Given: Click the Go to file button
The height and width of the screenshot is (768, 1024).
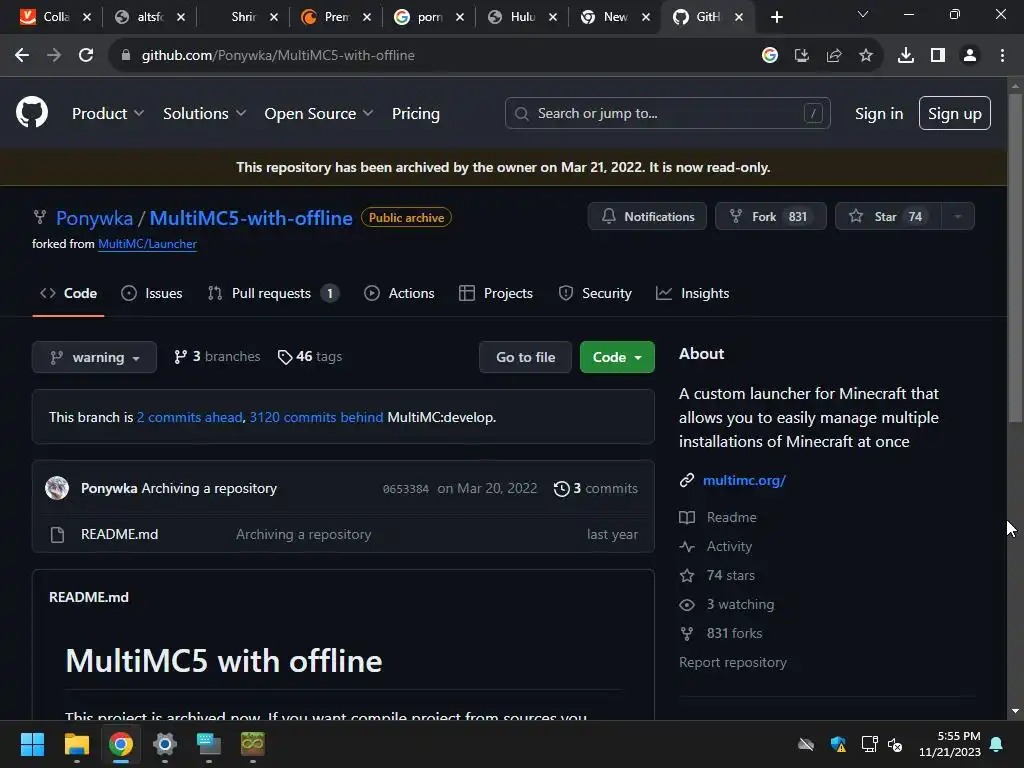Looking at the screenshot, I should 525,357.
